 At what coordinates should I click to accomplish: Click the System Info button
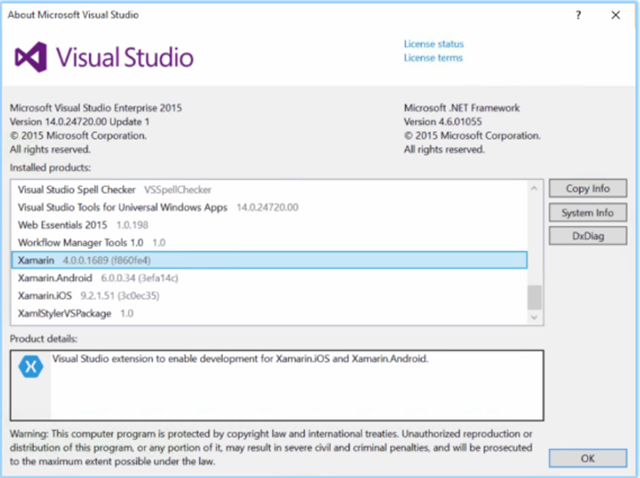pyautogui.click(x=588, y=212)
